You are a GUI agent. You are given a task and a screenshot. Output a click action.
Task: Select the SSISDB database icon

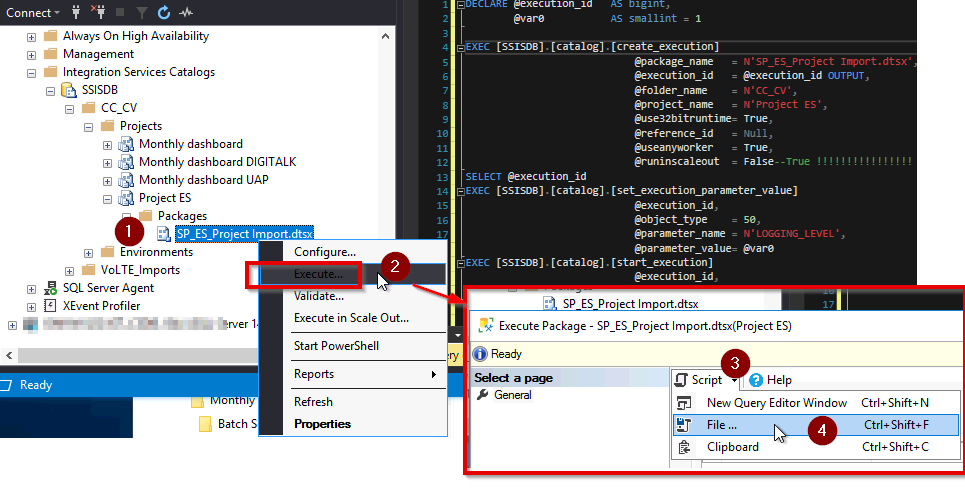point(69,90)
